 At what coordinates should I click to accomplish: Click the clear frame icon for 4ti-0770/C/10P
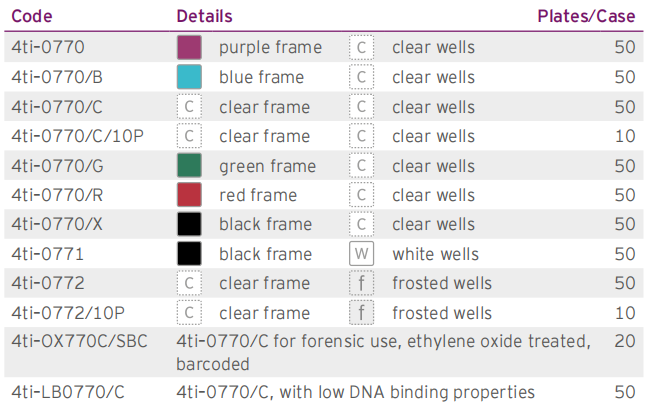pyautogui.click(x=189, y=136)
